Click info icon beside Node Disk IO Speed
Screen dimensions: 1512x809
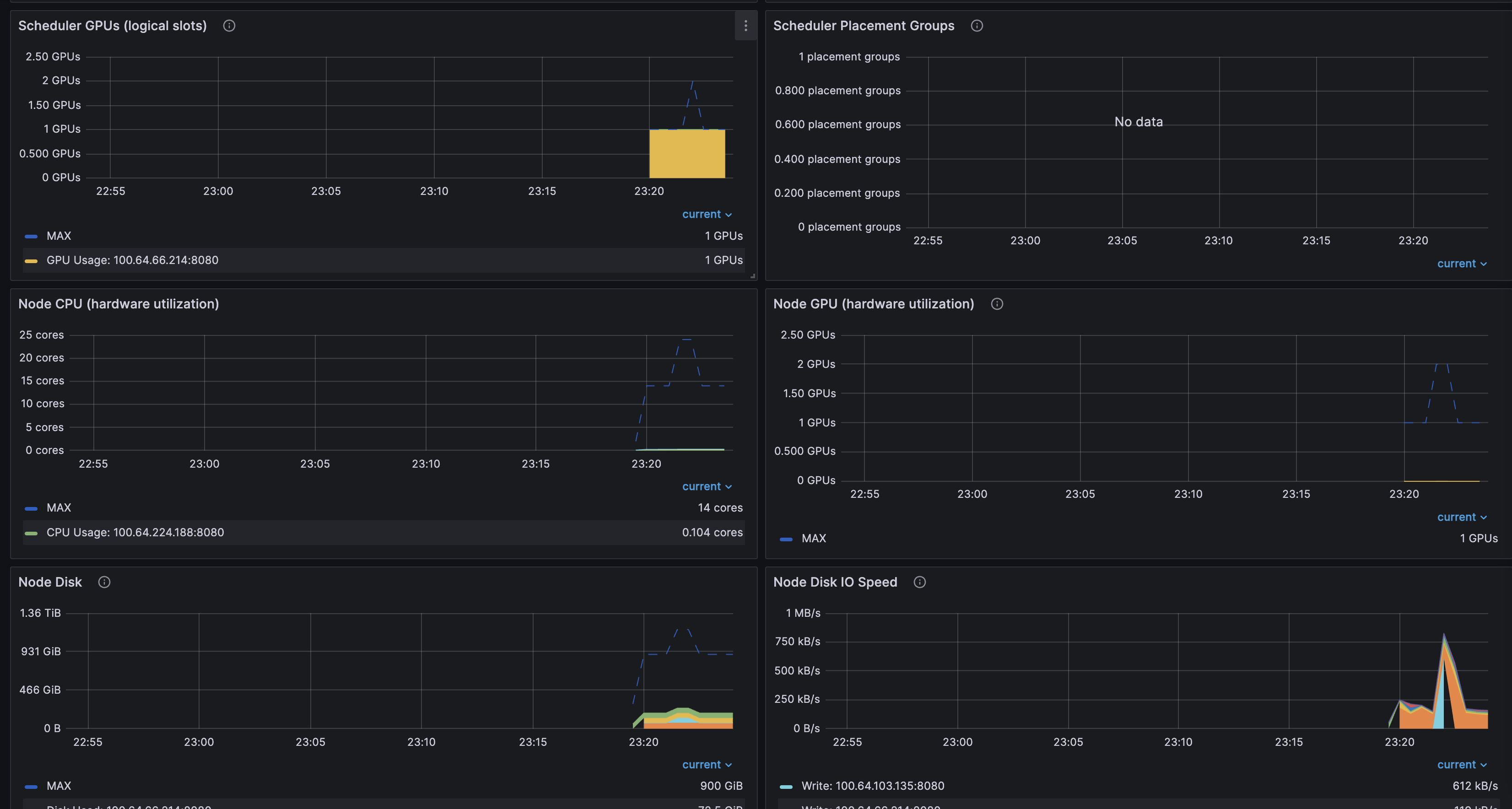(x=920, y=582)
